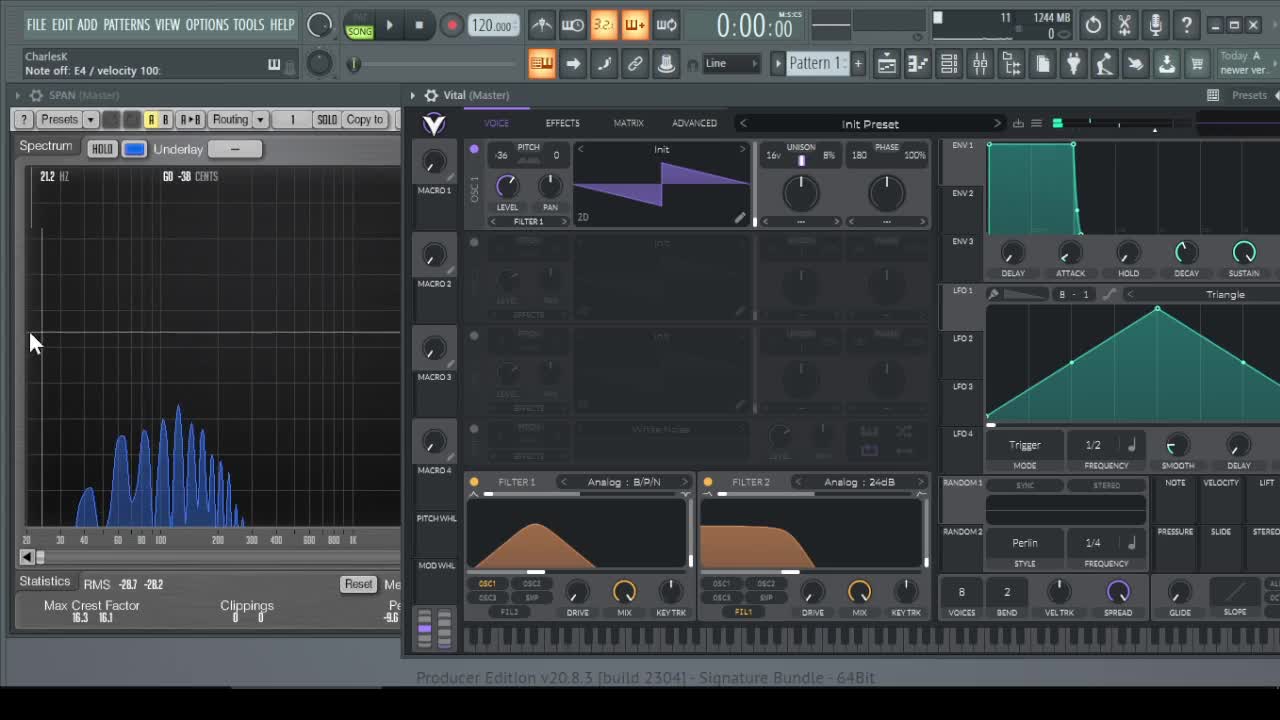Viewport: 1280px width, 720px height.
Task: Expand the Pattern 1 selector arrow
Action: click(x=778, y=63)
